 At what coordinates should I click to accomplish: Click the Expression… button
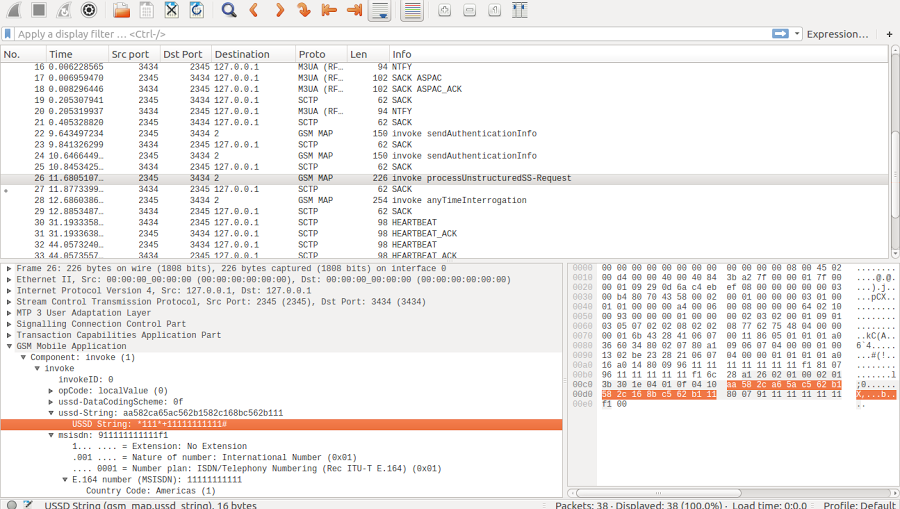click(x=837, y=34)
